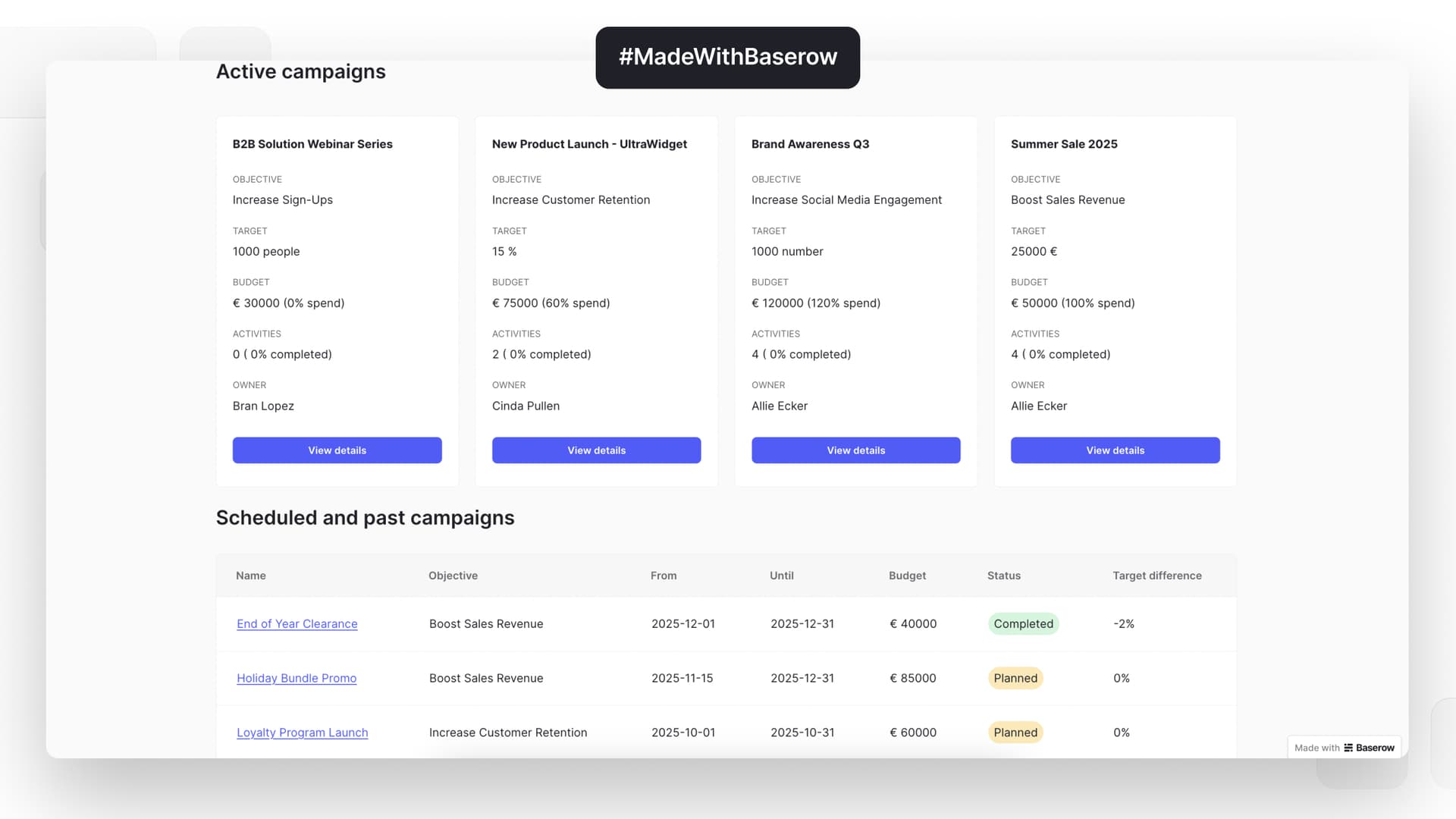Open View details for Summer Sale 2025
Image resolution: width=1456 pixels, height=819 pixels.
tap(1115, 450)
